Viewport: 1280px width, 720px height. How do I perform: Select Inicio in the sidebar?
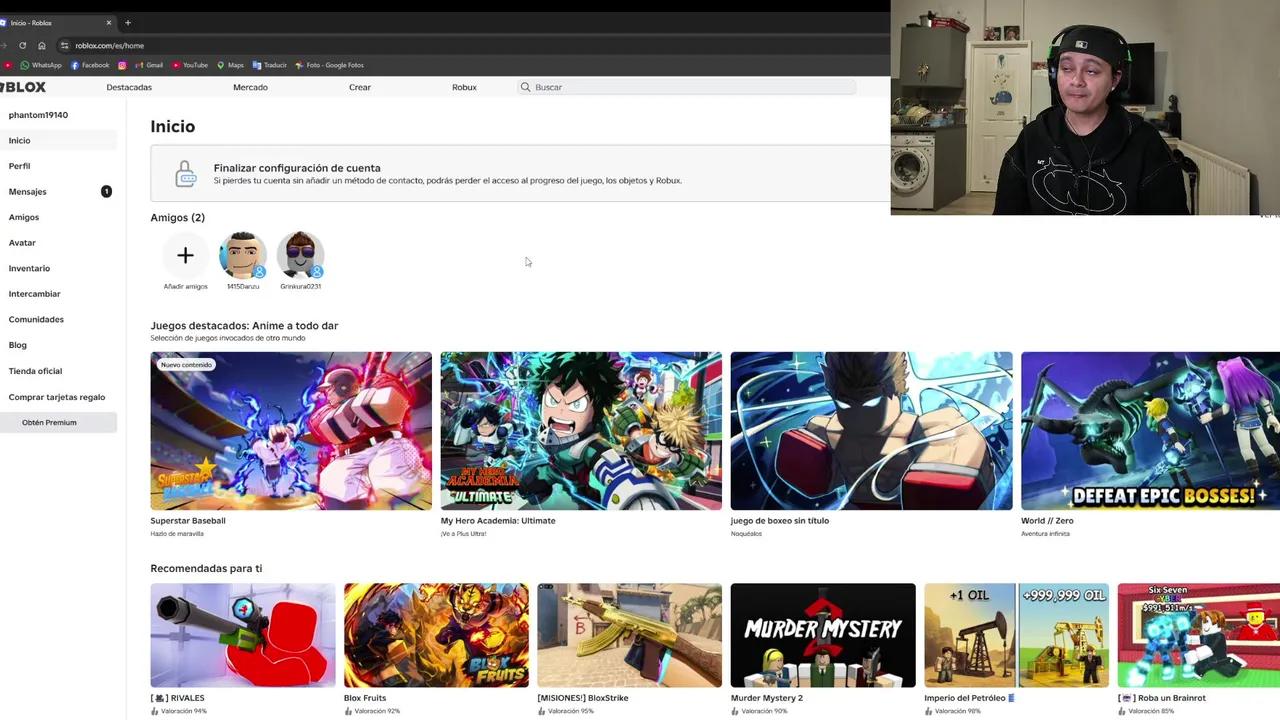58,141
